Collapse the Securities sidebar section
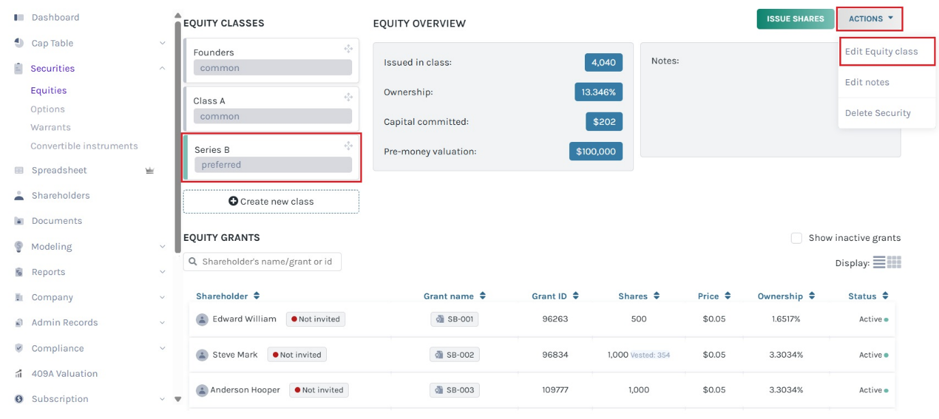This screenshot has height=419, width=939. (x=162, y=69)
